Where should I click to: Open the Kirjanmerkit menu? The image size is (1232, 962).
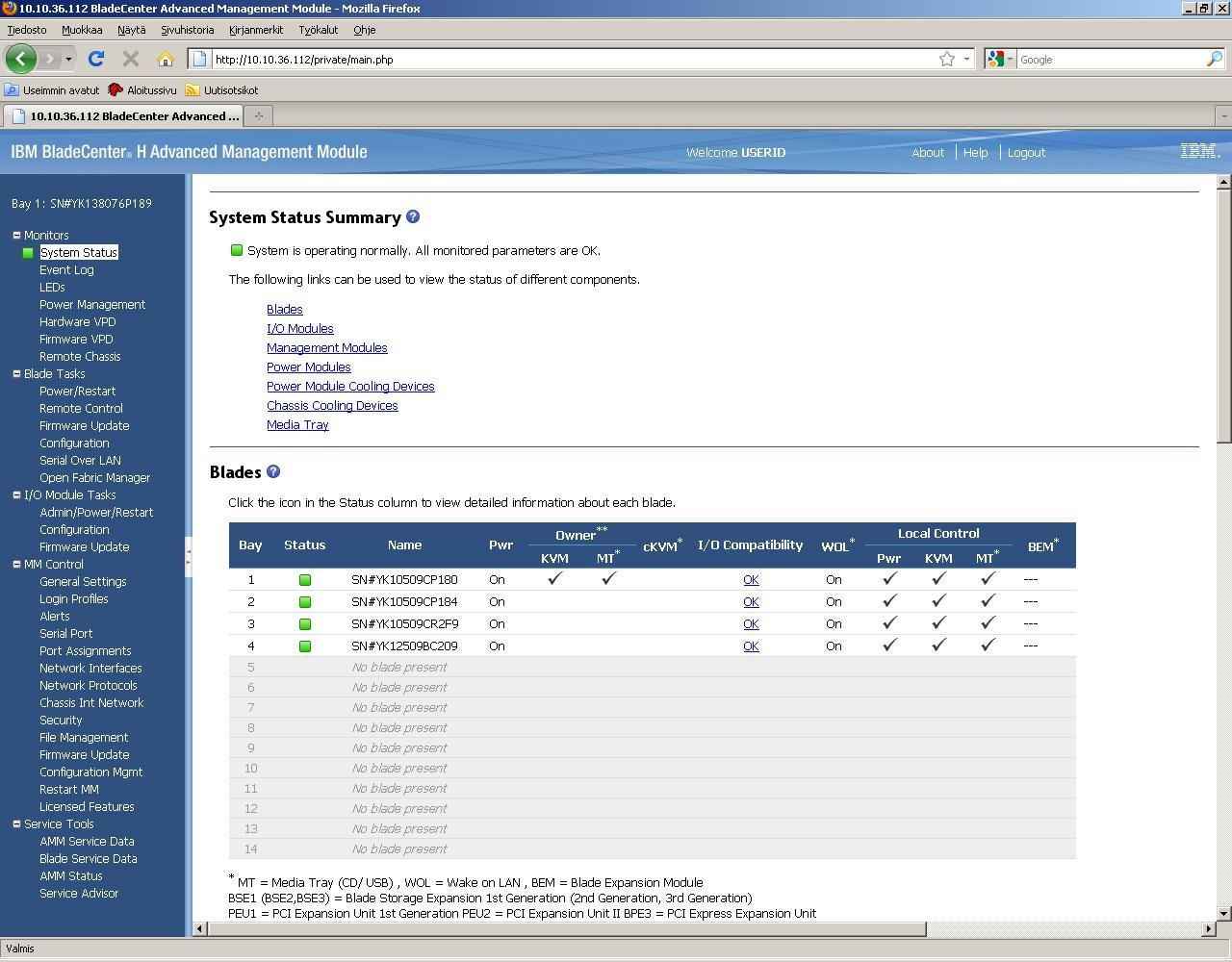pyautogui.click(x=256, y=30)
